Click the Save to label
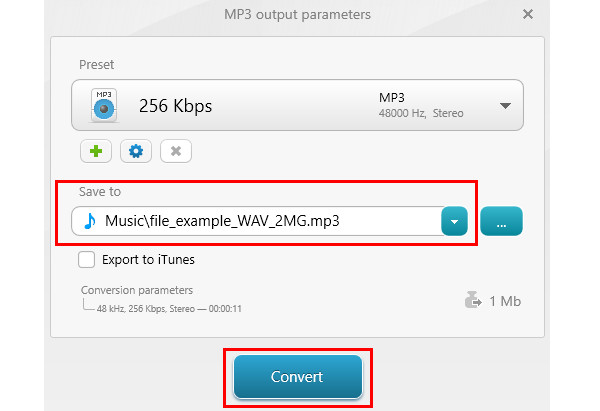600x411 pixels. tap(99, 192)
